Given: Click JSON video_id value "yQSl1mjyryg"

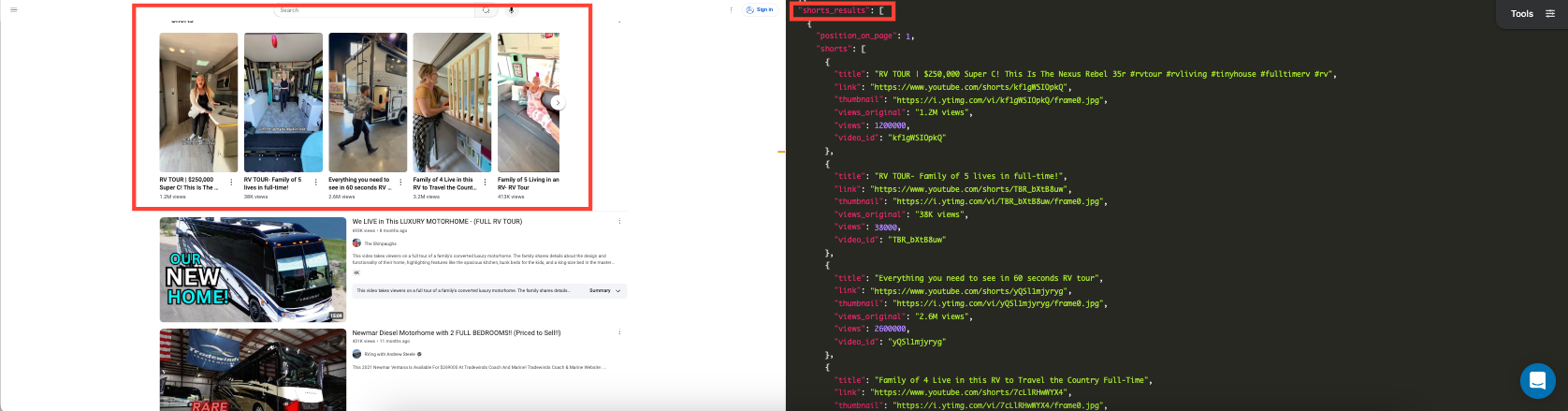Looking at the screenshot, I should pyautogui.click(x=918, y=342).
